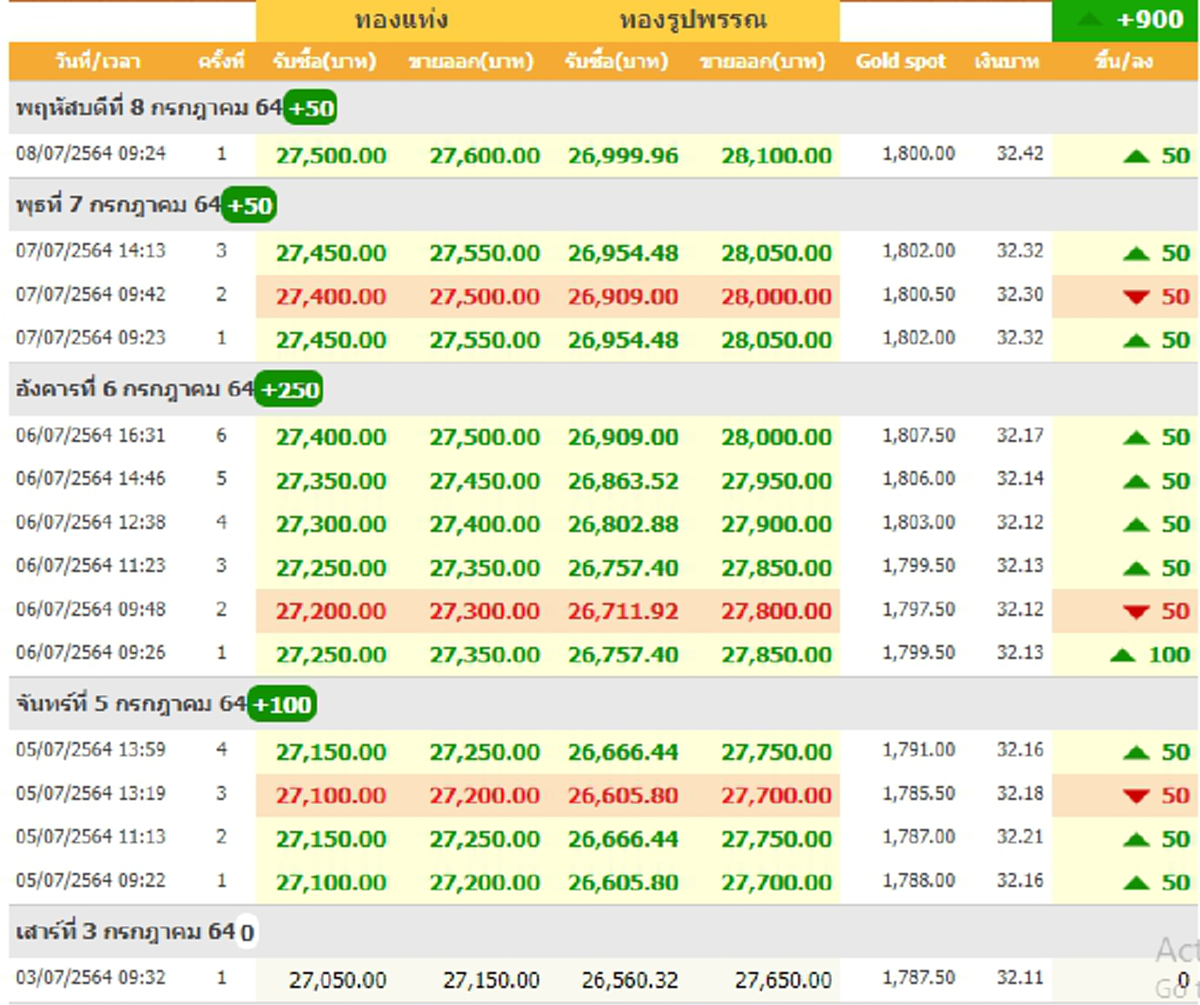
Task: Click the up arrow in the 06/07/2564 16:31 row
Action: click(x=1136, y=437)
